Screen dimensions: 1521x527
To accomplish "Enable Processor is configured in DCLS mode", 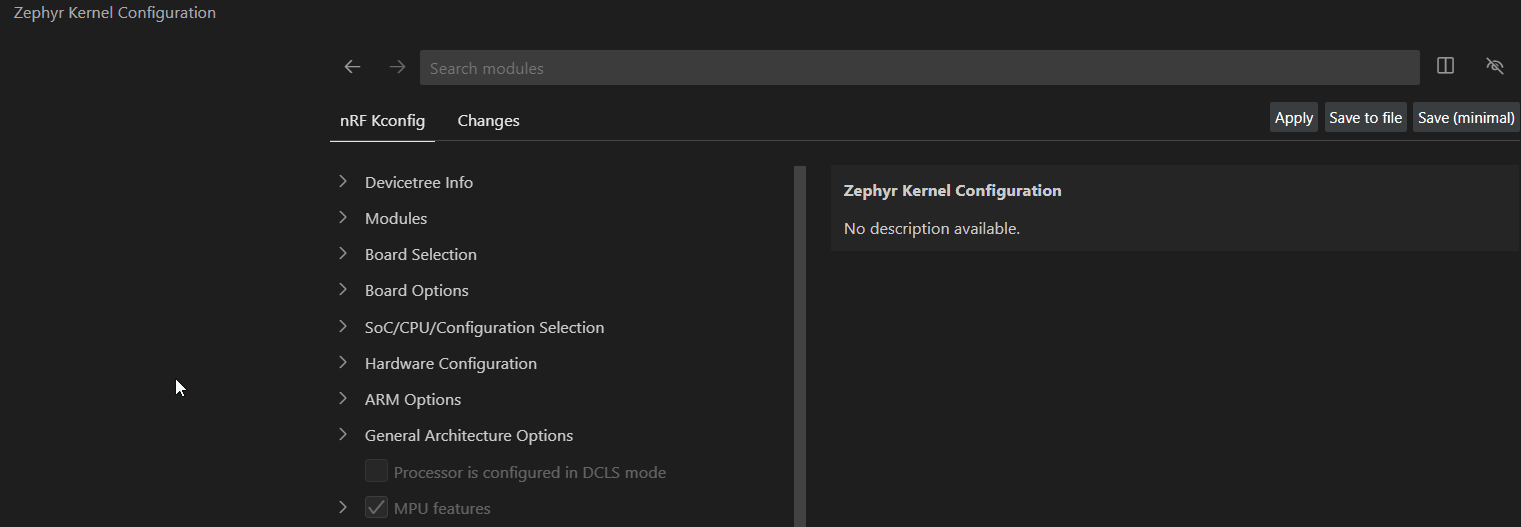I will click(376, 471).
